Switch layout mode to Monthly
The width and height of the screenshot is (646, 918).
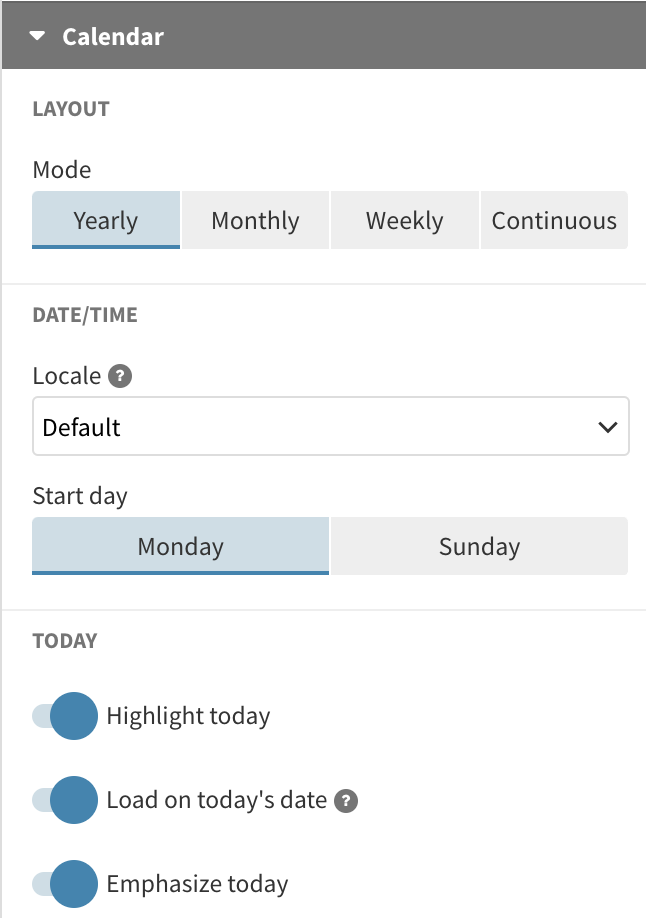pos(255,221)
